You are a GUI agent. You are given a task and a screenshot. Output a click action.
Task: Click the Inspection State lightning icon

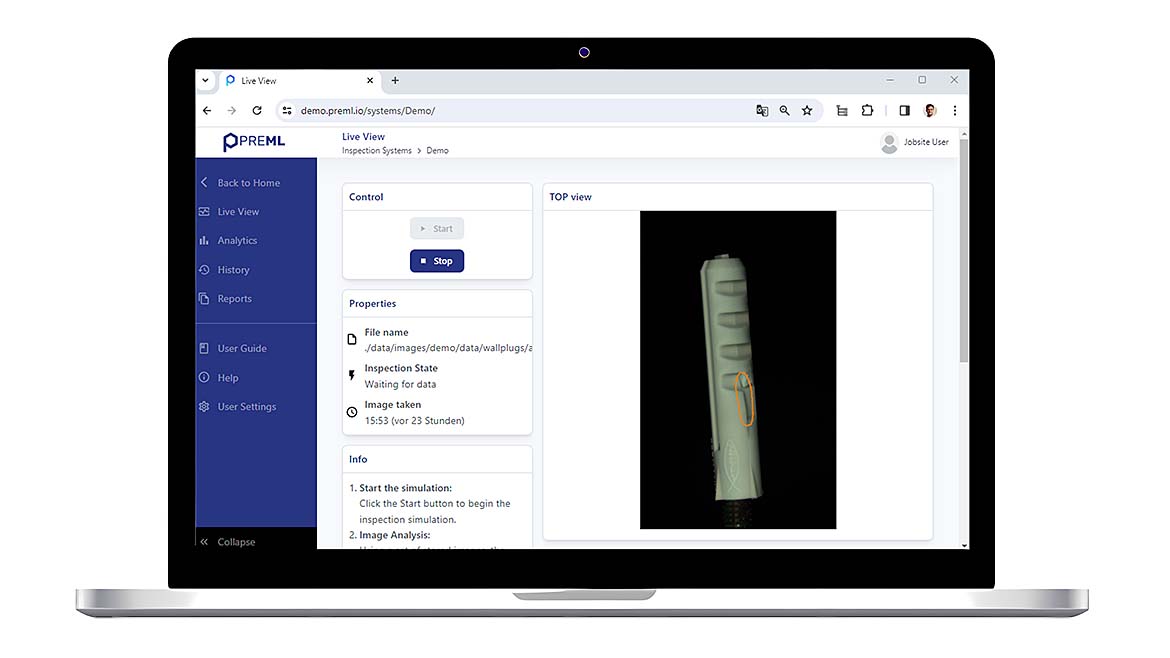coord(352,375)
